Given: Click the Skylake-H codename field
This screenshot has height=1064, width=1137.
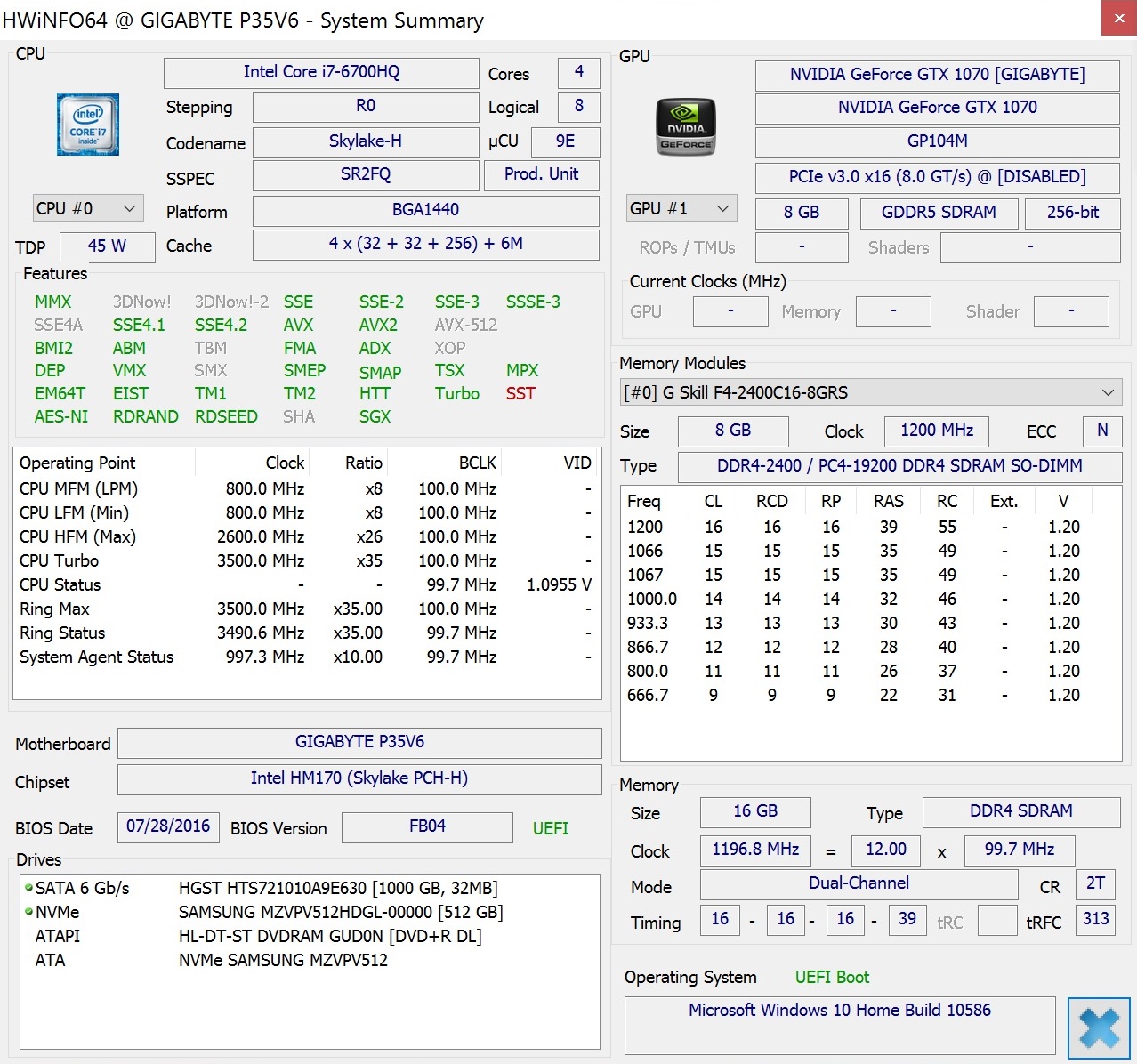Looking at the screenshot, I should point(366,141).
